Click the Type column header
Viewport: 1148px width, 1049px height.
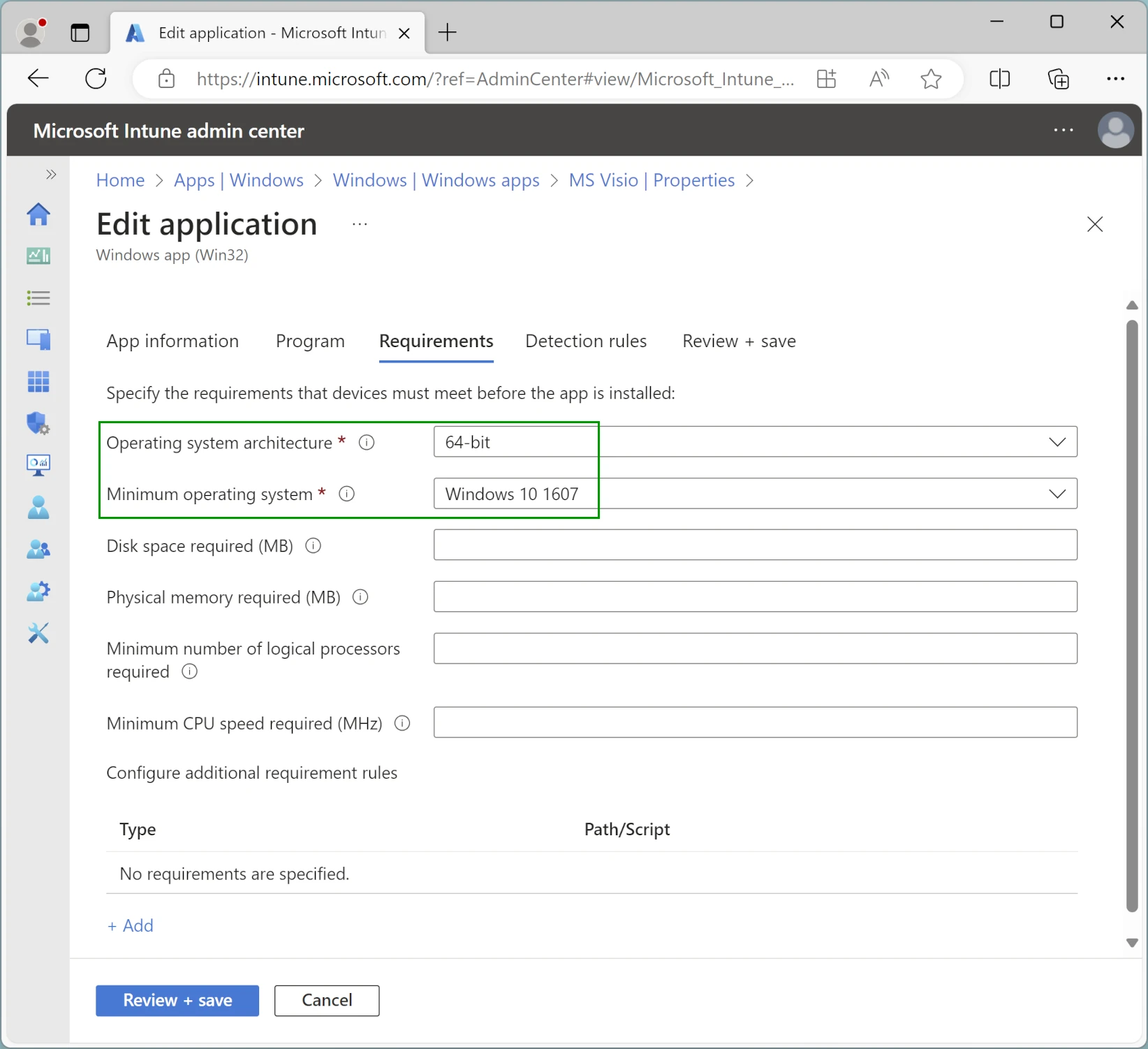(x=138, y=829)
